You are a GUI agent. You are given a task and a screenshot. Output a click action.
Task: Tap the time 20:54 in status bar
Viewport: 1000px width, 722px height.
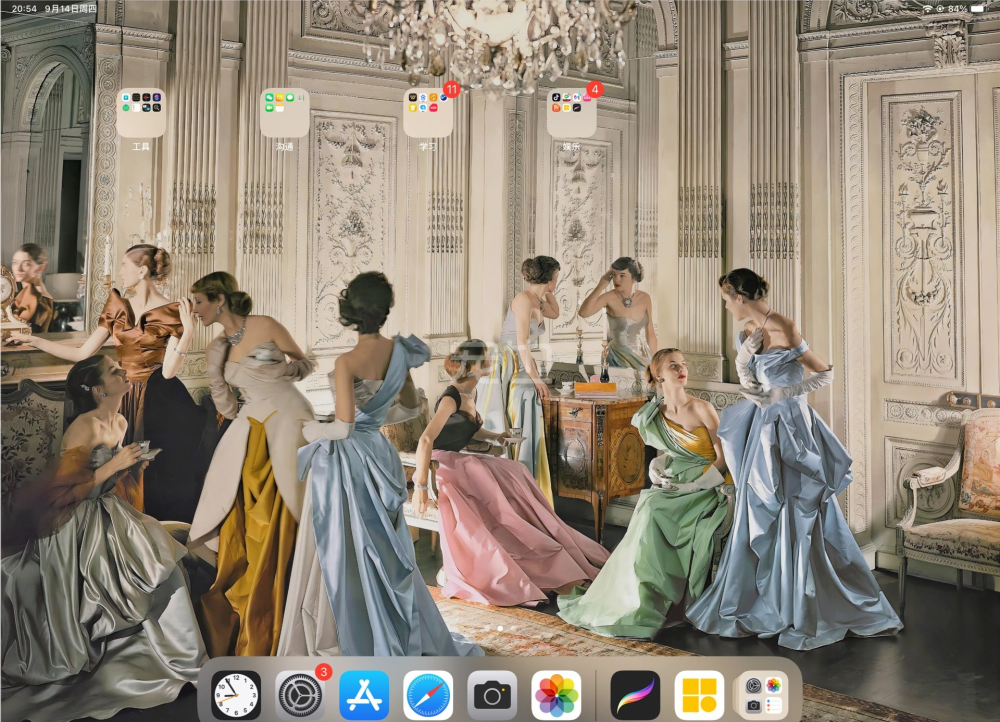[x=19, y=8]
